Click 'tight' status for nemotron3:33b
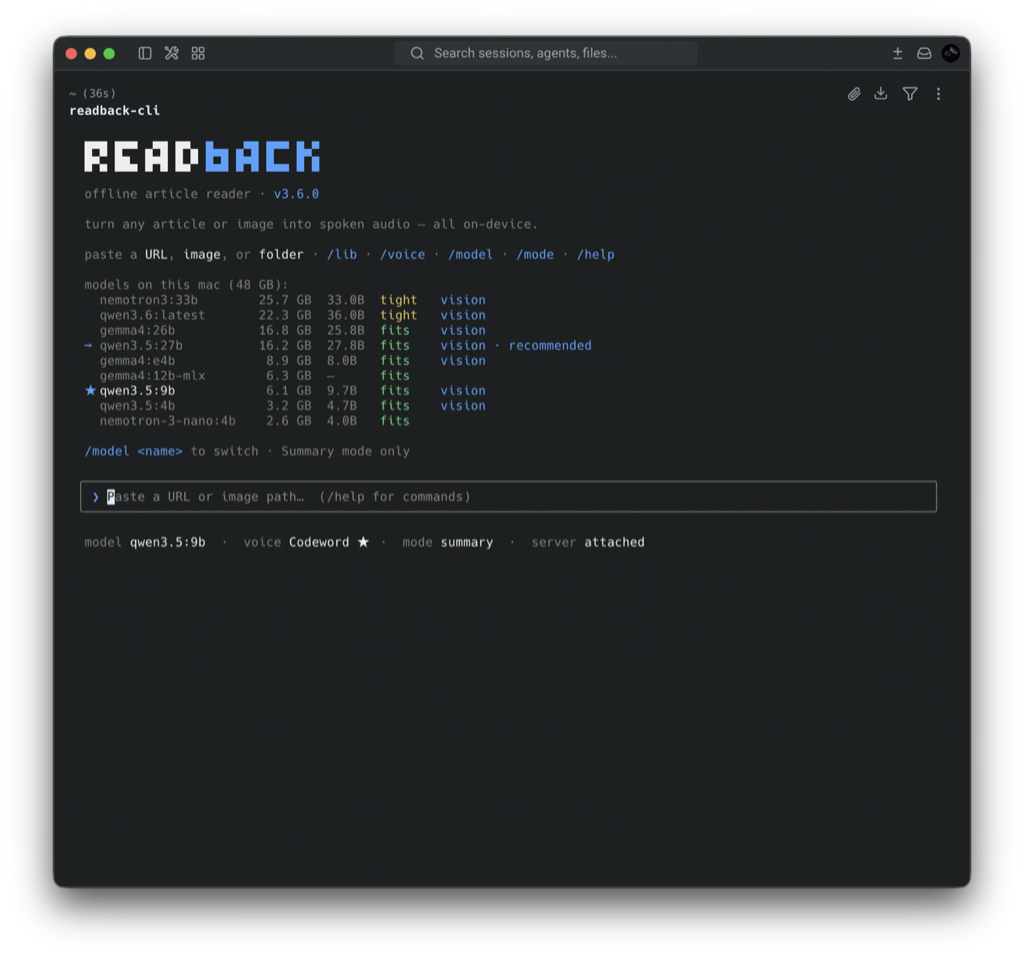Viewport: 1024px width, 958px height. tap(398, 300)
